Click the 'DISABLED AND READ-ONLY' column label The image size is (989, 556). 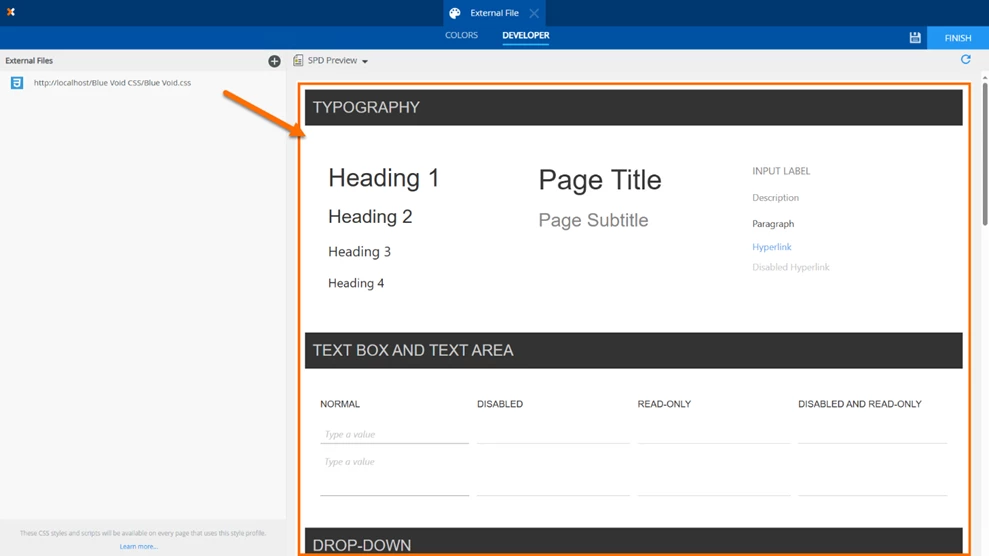pos(860,404)
